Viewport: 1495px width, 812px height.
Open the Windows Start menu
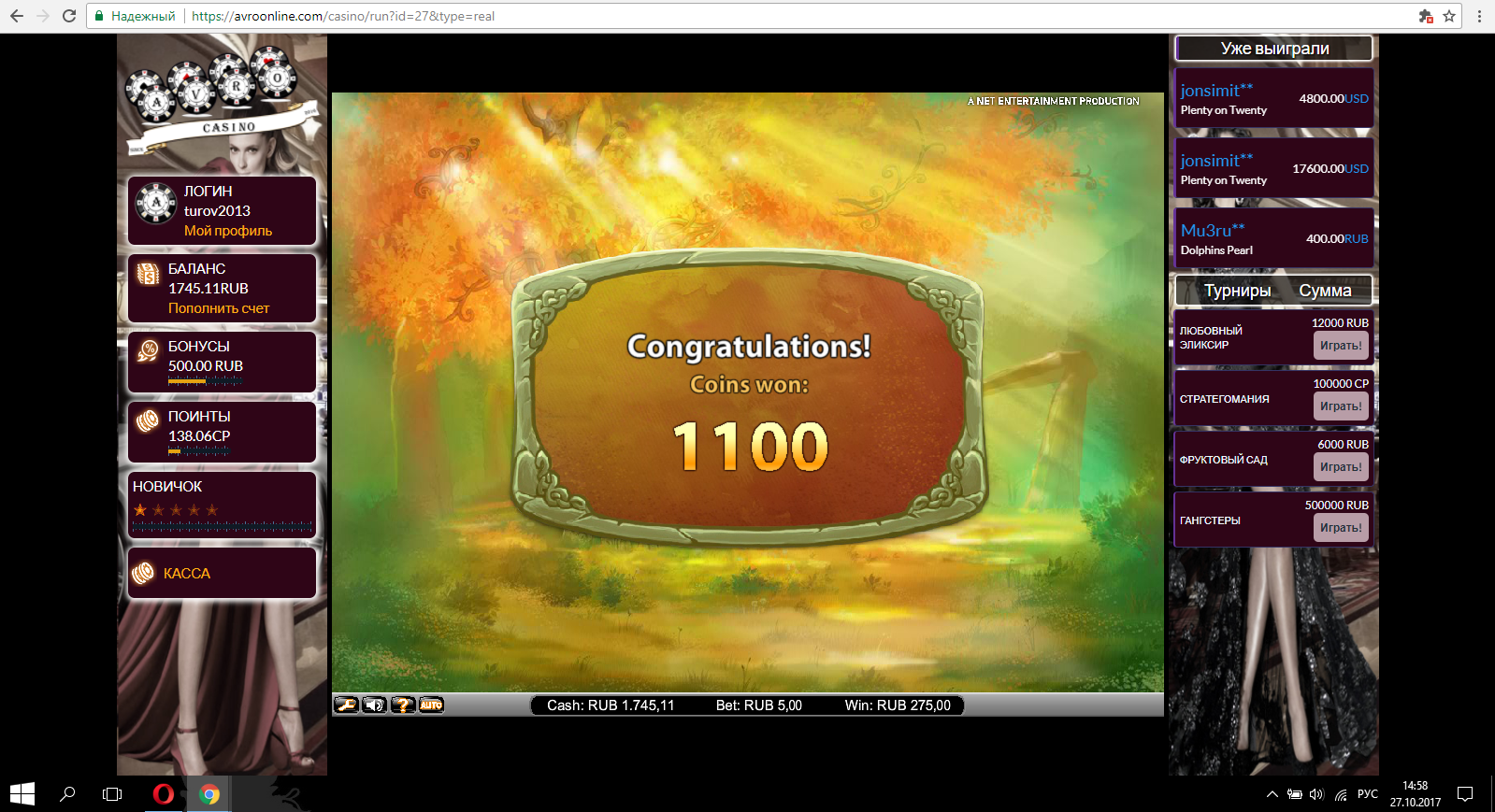click(22, 794)
